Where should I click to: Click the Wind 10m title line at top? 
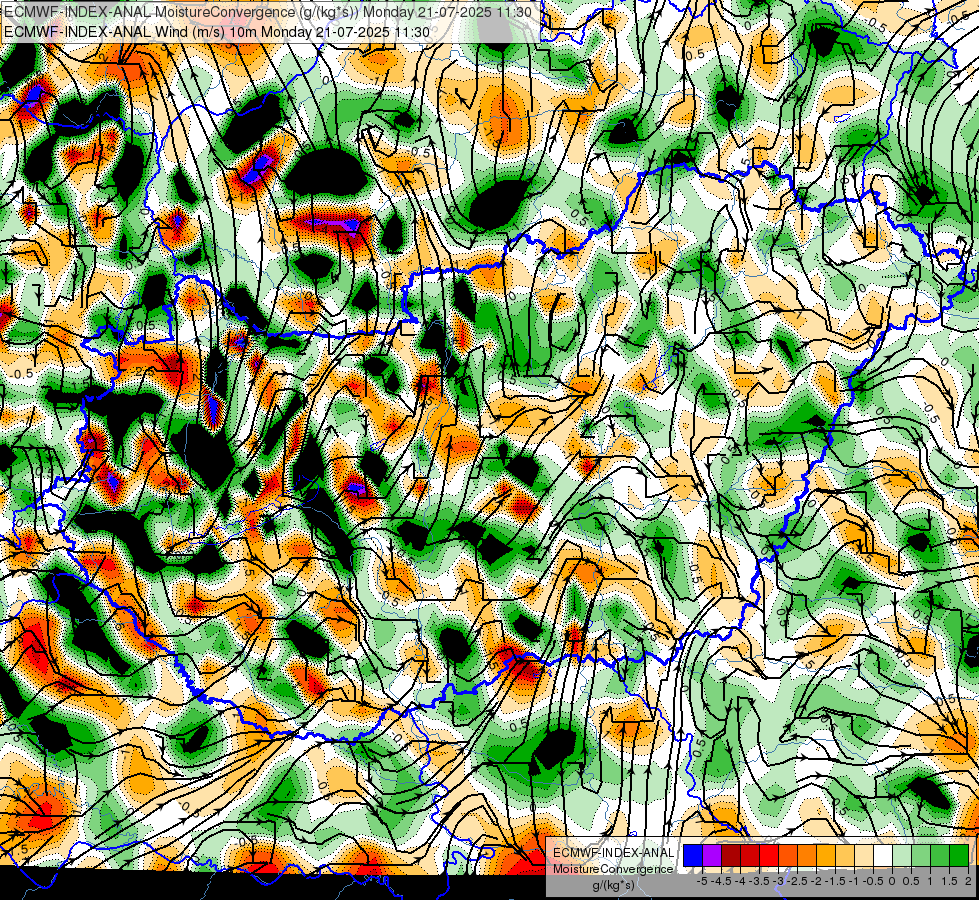[217, 32]
